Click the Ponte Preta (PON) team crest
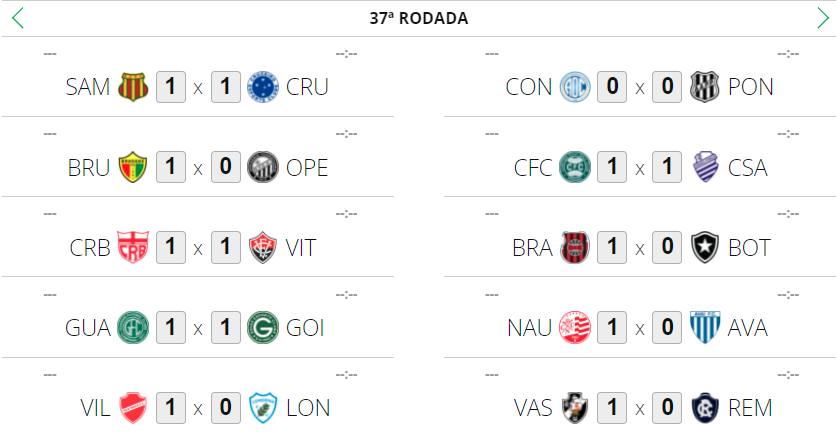 coord(705,87)
